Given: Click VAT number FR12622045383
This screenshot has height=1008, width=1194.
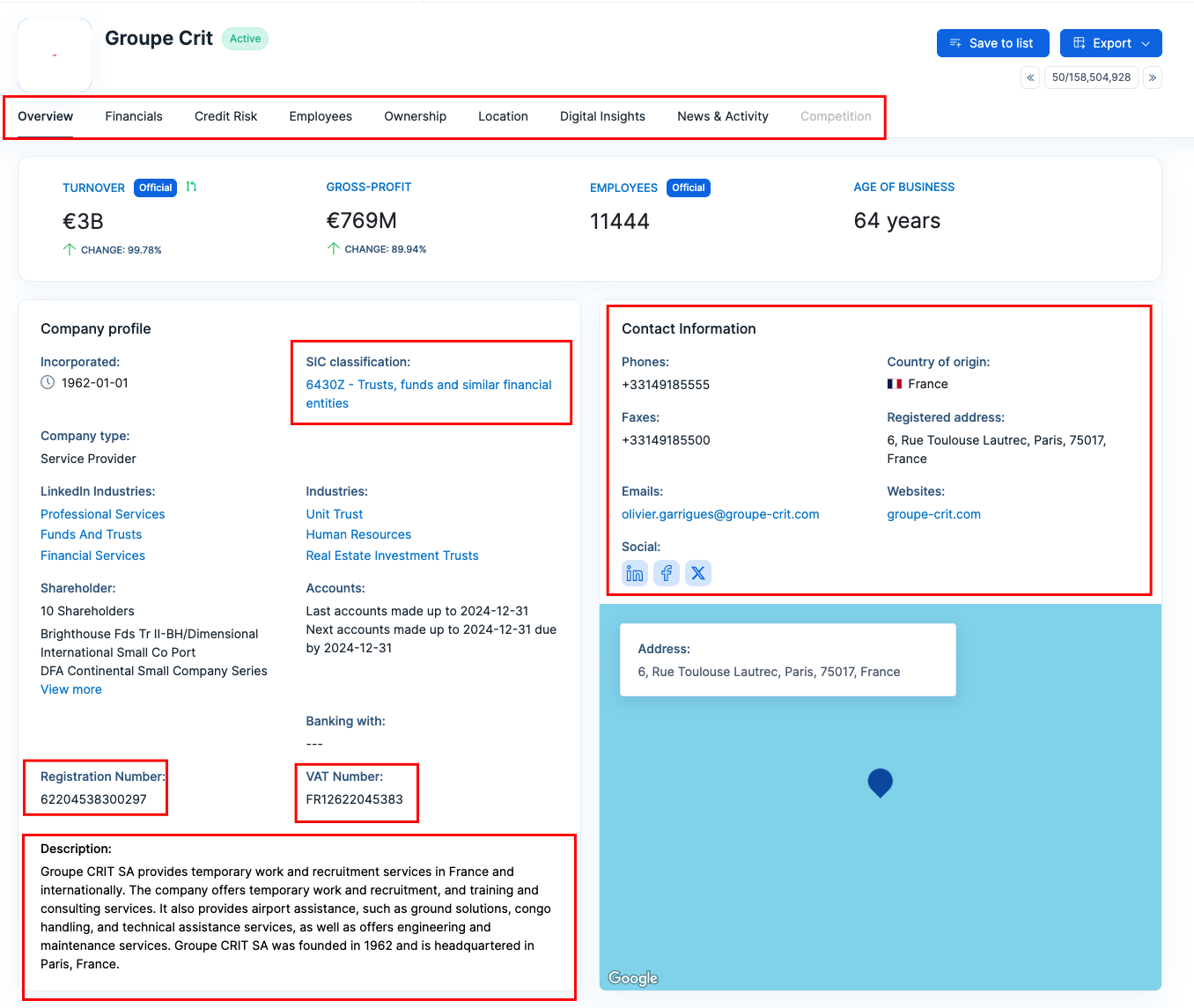Looking at the screenshot, I should point(355,799).
